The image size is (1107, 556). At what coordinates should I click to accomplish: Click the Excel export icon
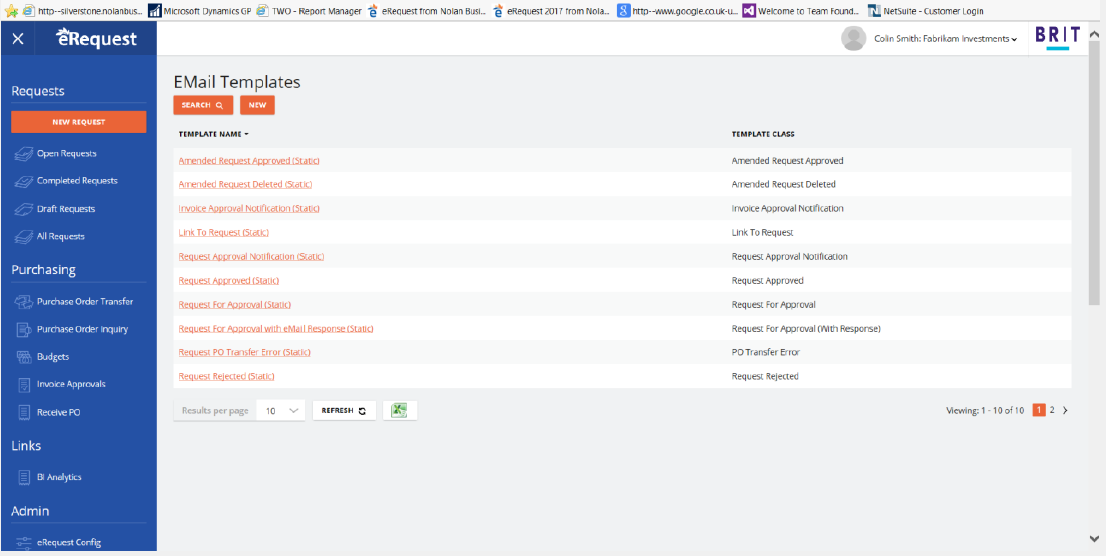[x=399, y=410]
